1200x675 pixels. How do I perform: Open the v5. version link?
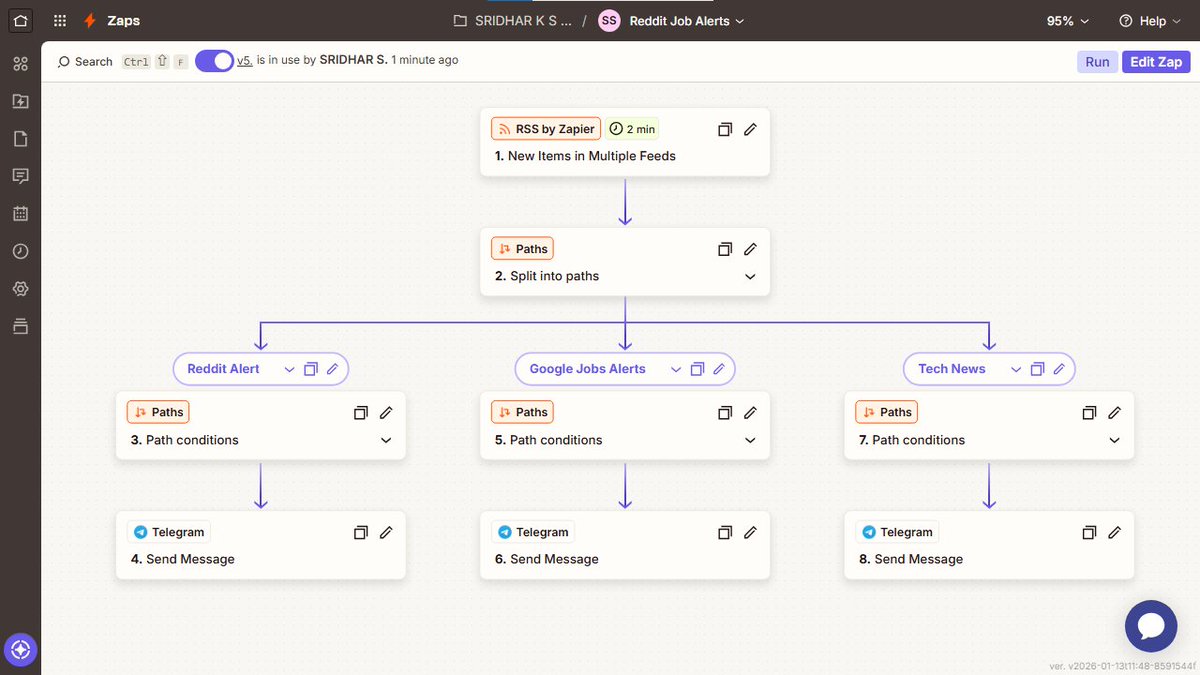tap(245, 60)
